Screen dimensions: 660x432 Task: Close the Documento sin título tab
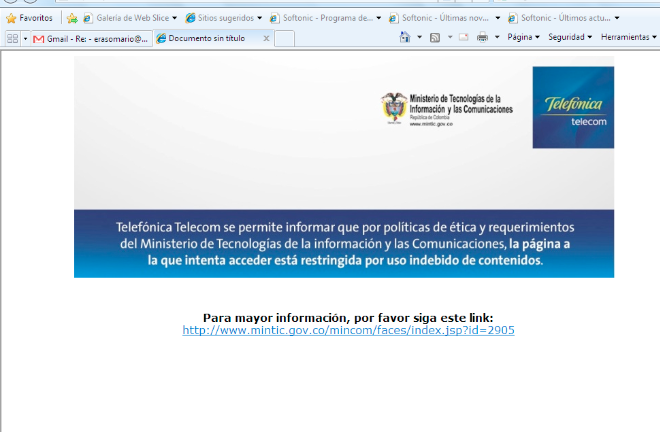pyautogui.click(x=266, y=38)
